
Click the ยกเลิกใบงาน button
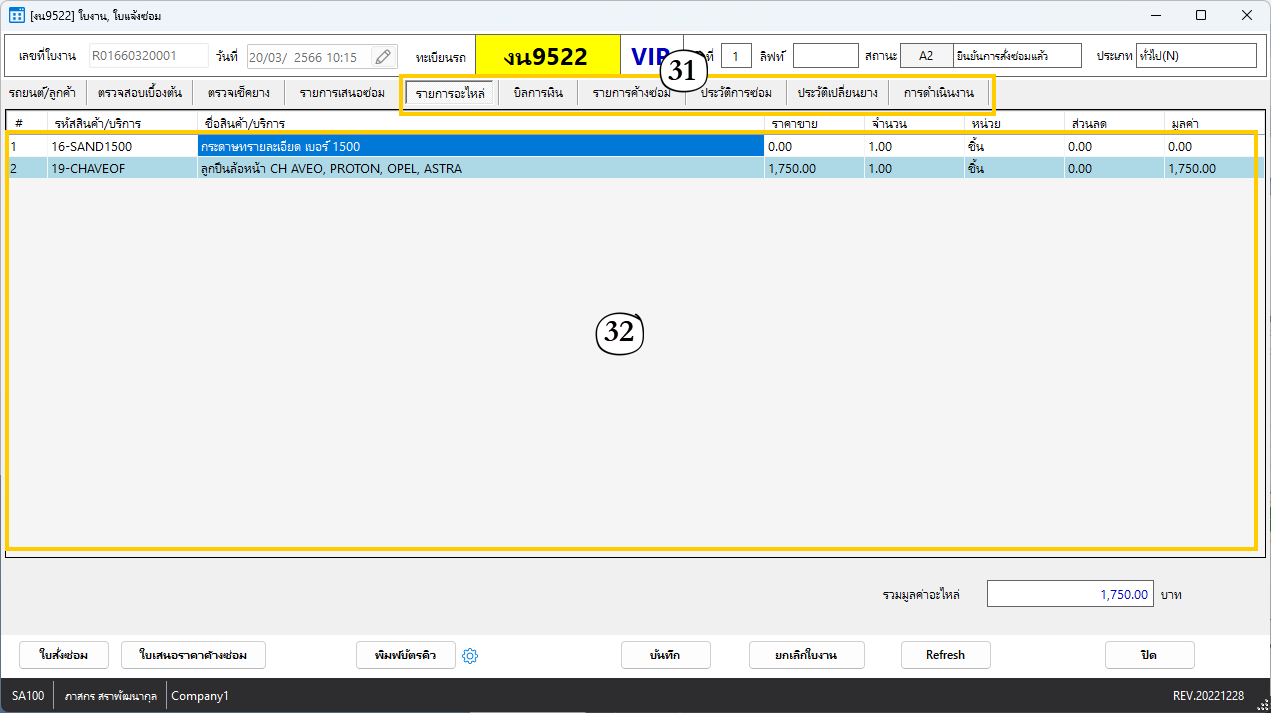pos(806,655)
